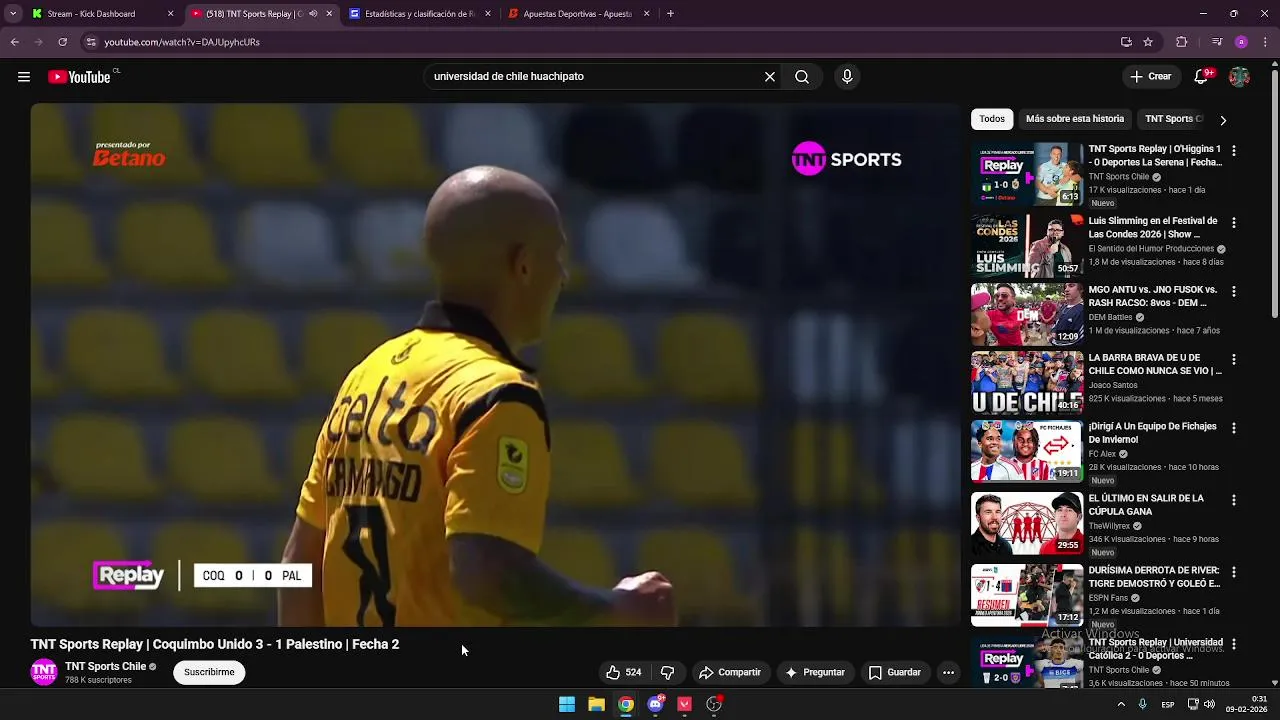Open the Crear create menu
Viewport: 1280px width, 720px height.
(x=1150, y=77)
